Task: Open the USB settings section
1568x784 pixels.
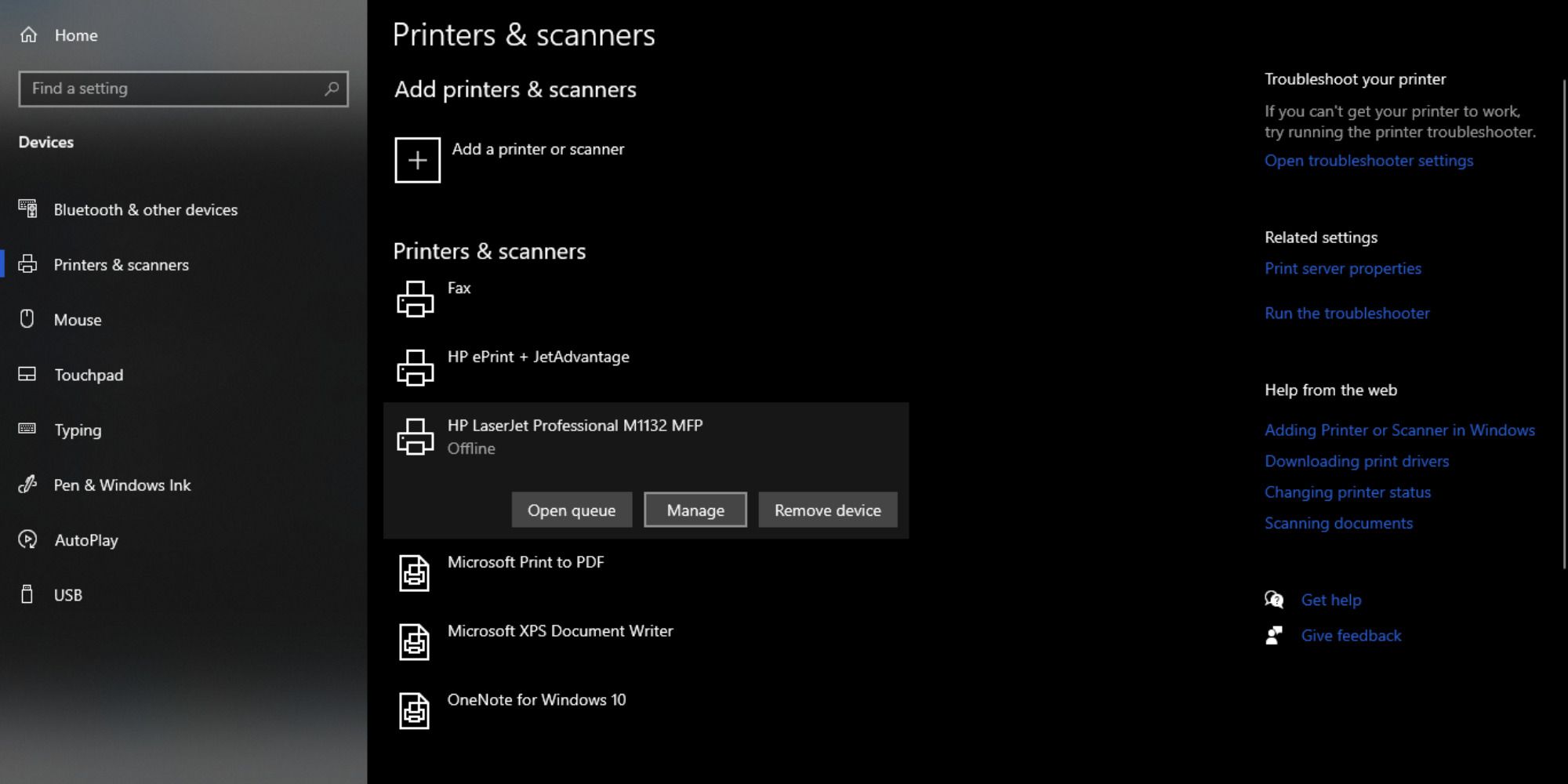Action: click(68, 595)
